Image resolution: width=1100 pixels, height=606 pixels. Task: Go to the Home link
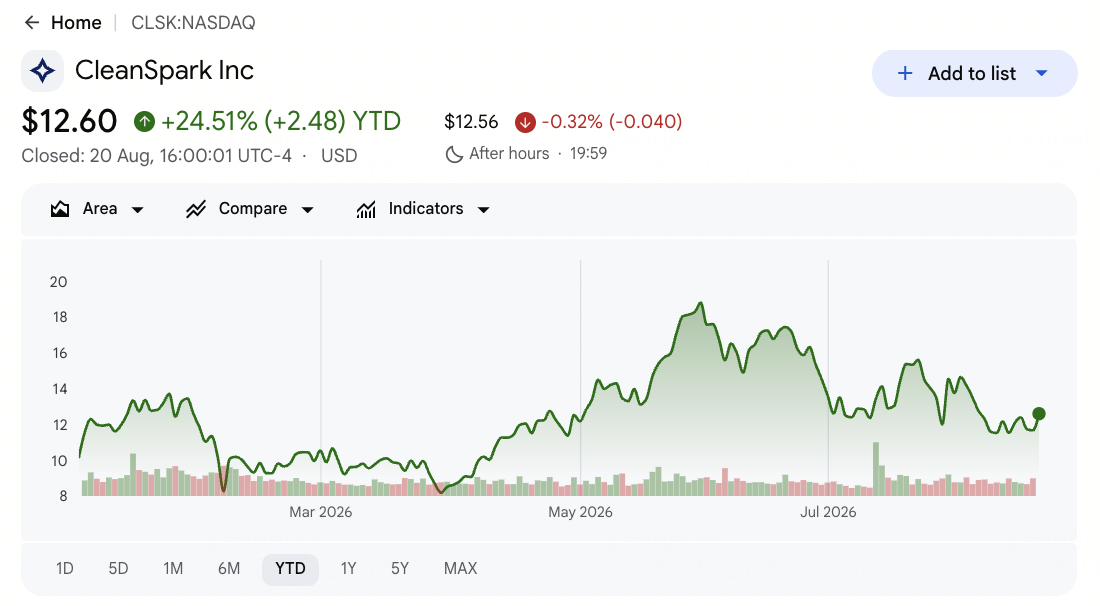[x=76, y=22]
